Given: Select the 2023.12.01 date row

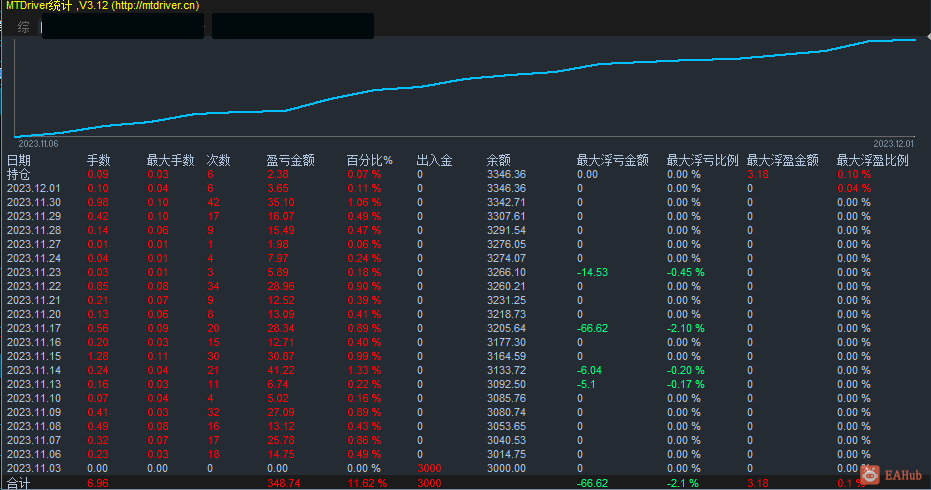Looking at the screenshot, I should pyautogui.click(x=34, y=188).
